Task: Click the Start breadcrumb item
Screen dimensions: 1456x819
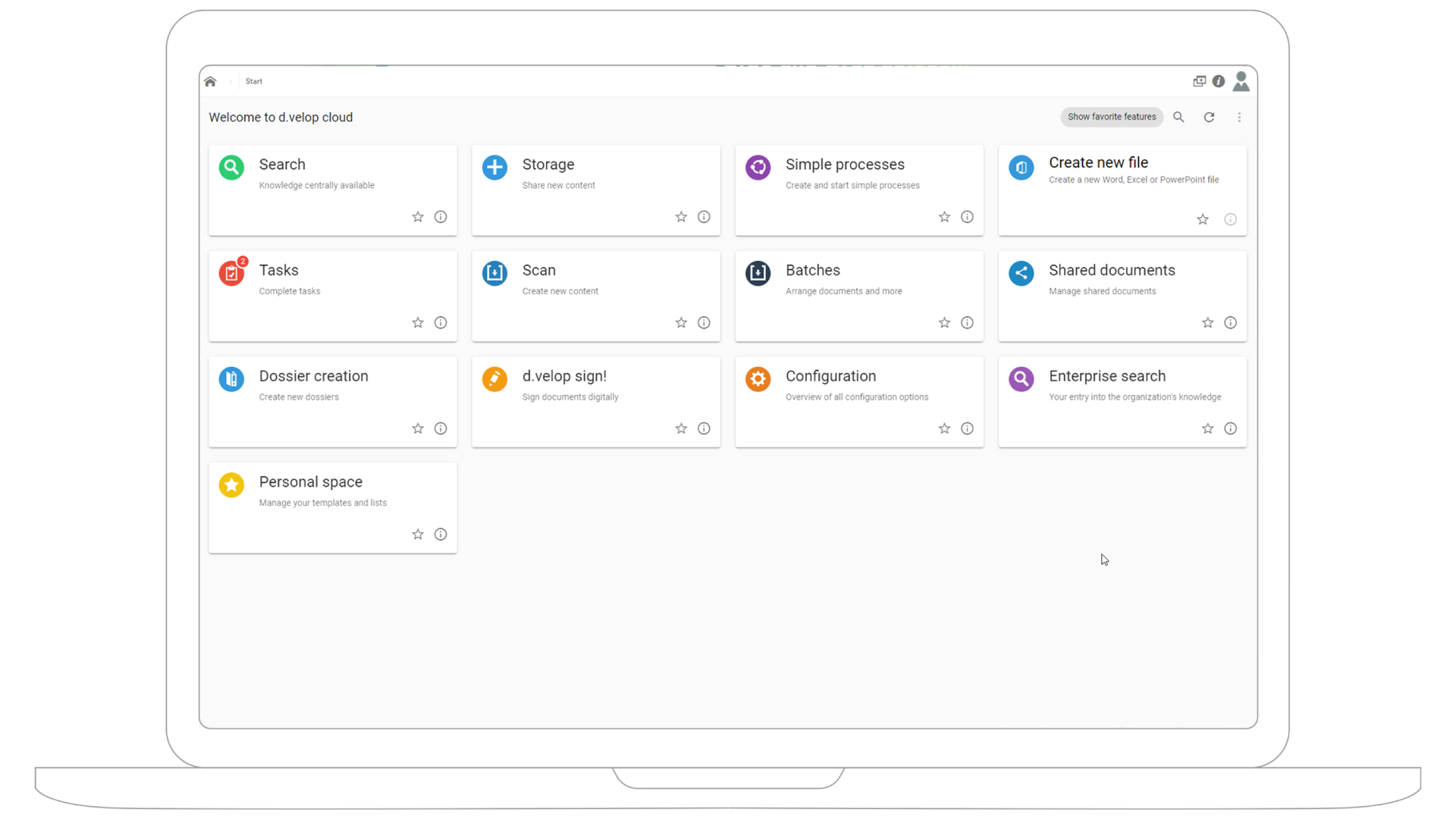Action: coord(253,81)
